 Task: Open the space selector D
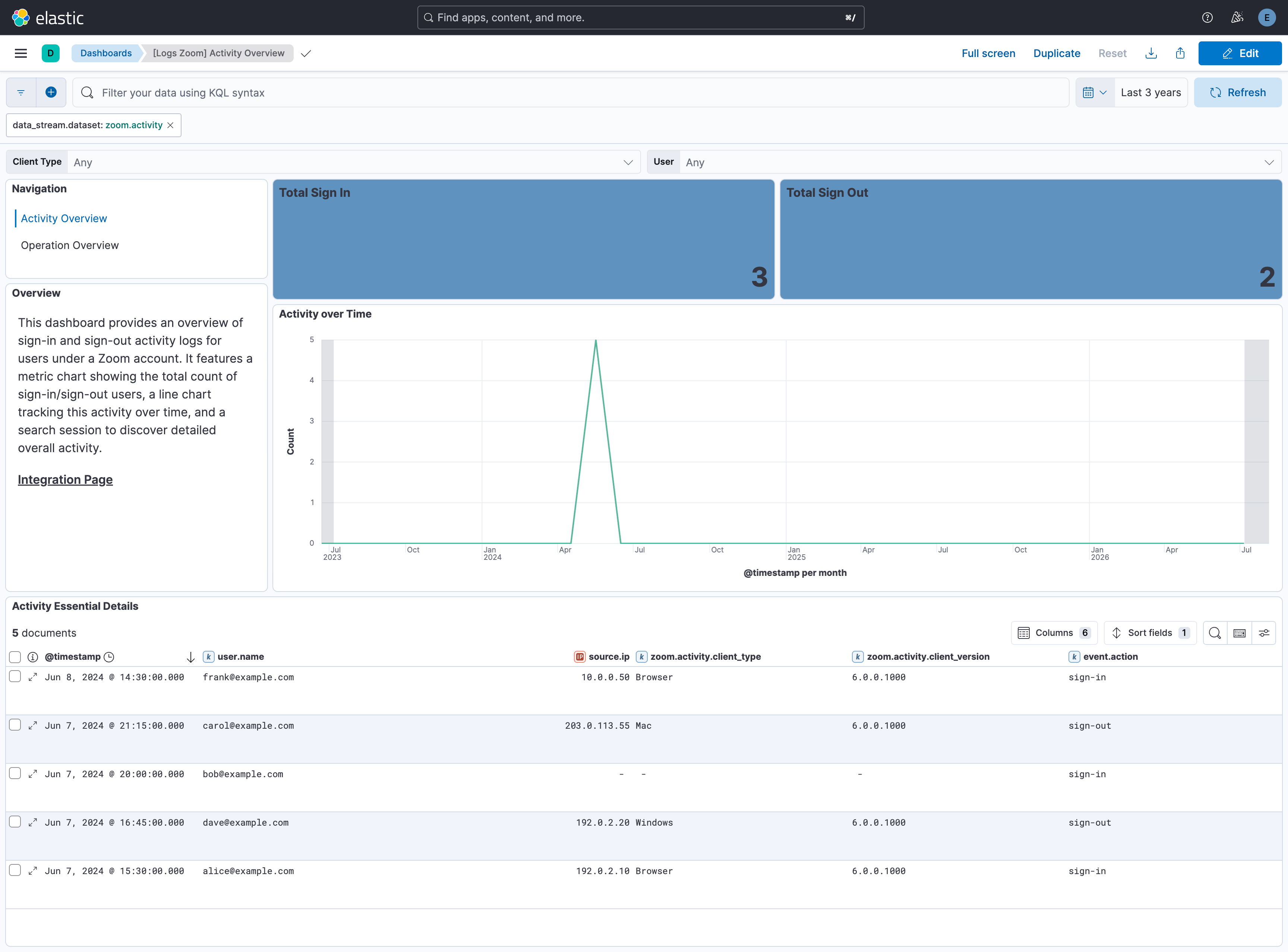(x=51, y=53)
